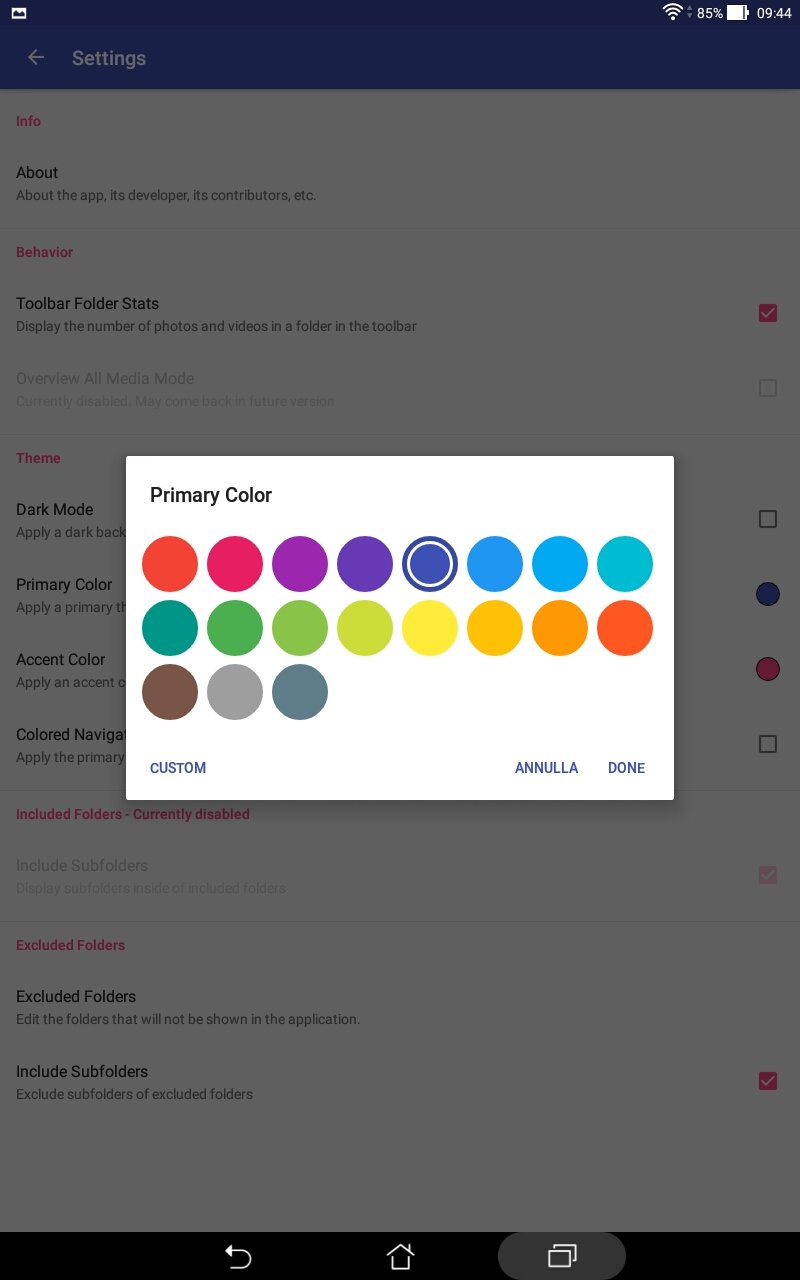Image resolution: width=800 pixels, height=1280 pixels.
Task: Choose the selected indigo color swatch
Action: (x=430, y=564)
